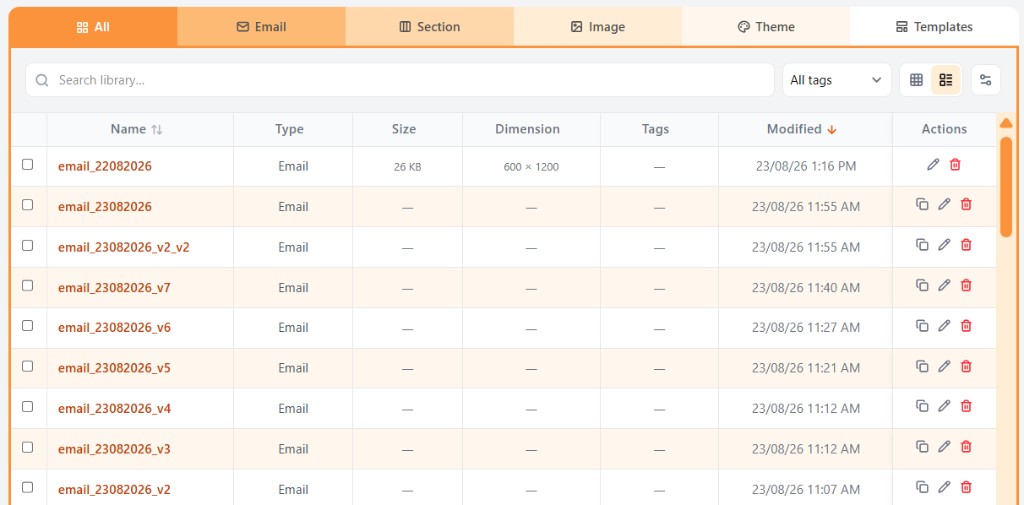Image resolution: width=1024 pixels, height=505 pixels.
Task: Click the 23/08/26 1:16 PM modified cell
Action: click(x=805, y=167)
